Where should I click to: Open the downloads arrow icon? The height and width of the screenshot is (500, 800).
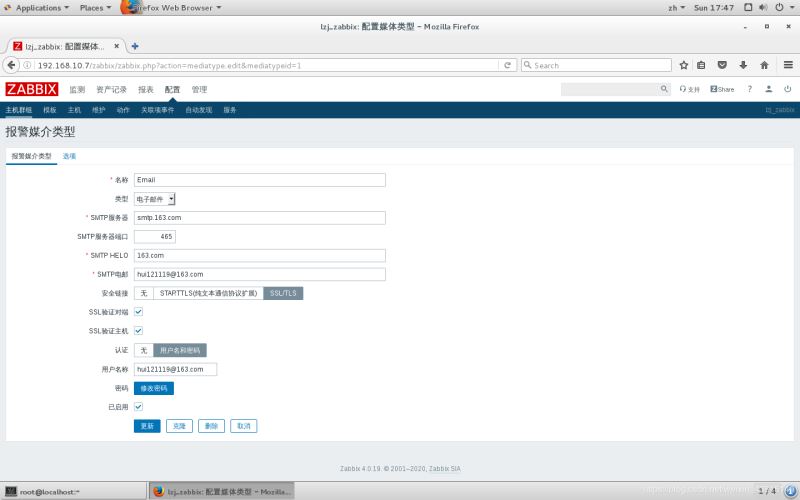pos(743,65)
